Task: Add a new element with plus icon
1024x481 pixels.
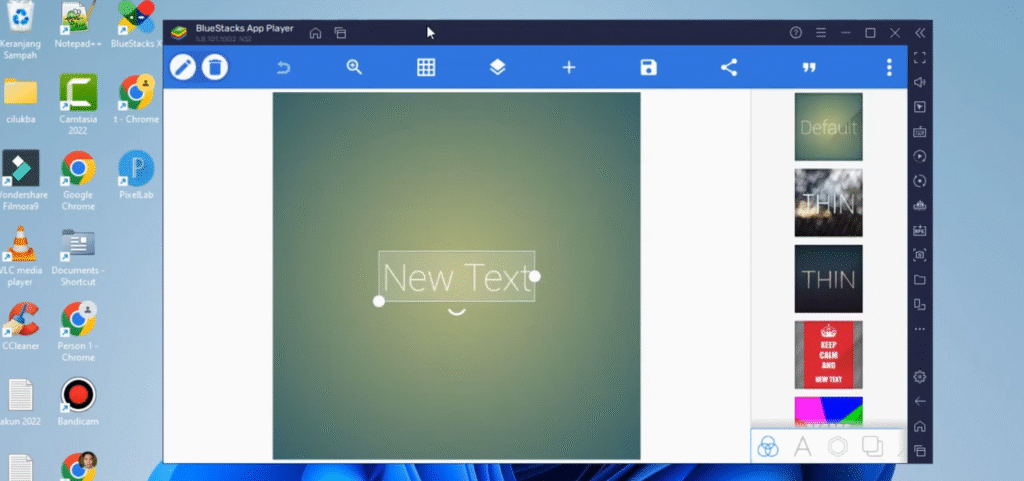Action: (x=569, y=67)
